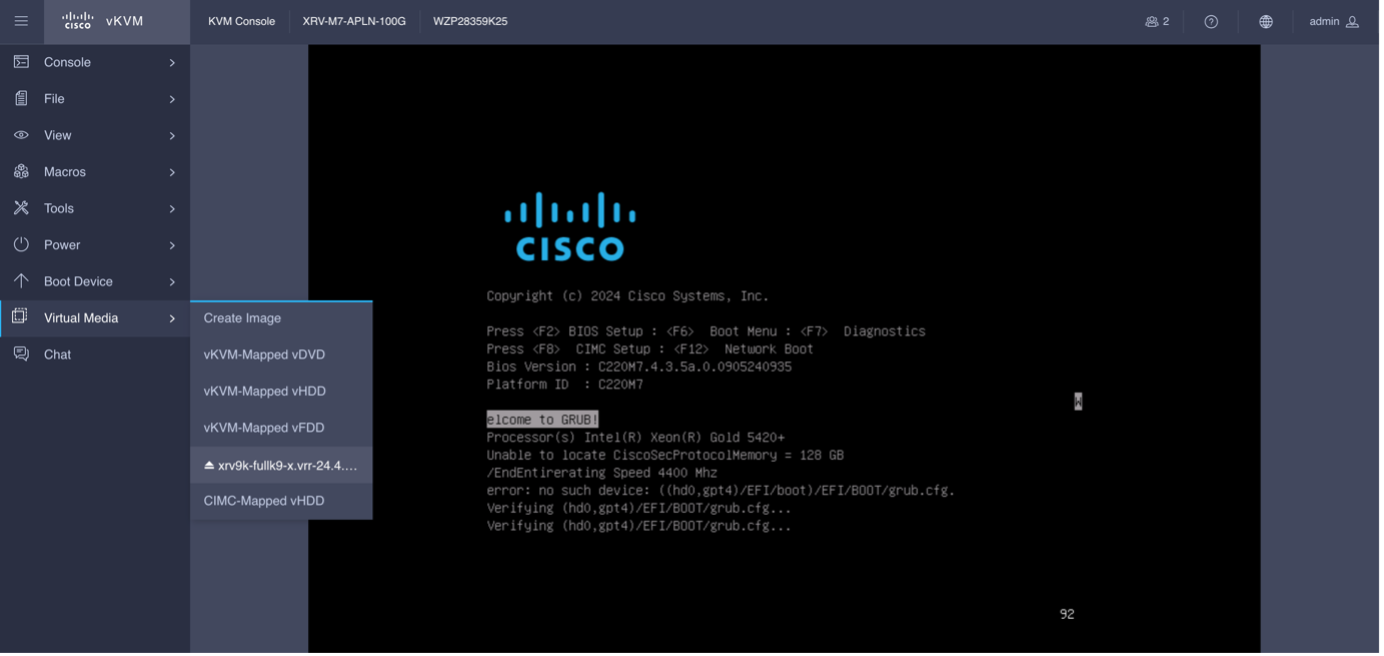Click the Power icon
1384x656 pixels.
pyautogui.click(x=22, y=244)
